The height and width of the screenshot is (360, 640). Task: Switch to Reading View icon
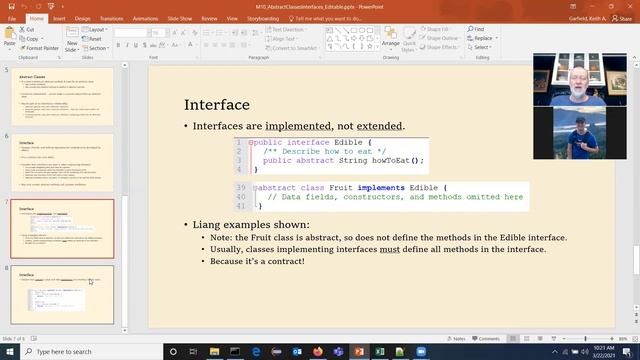point(540,339)
